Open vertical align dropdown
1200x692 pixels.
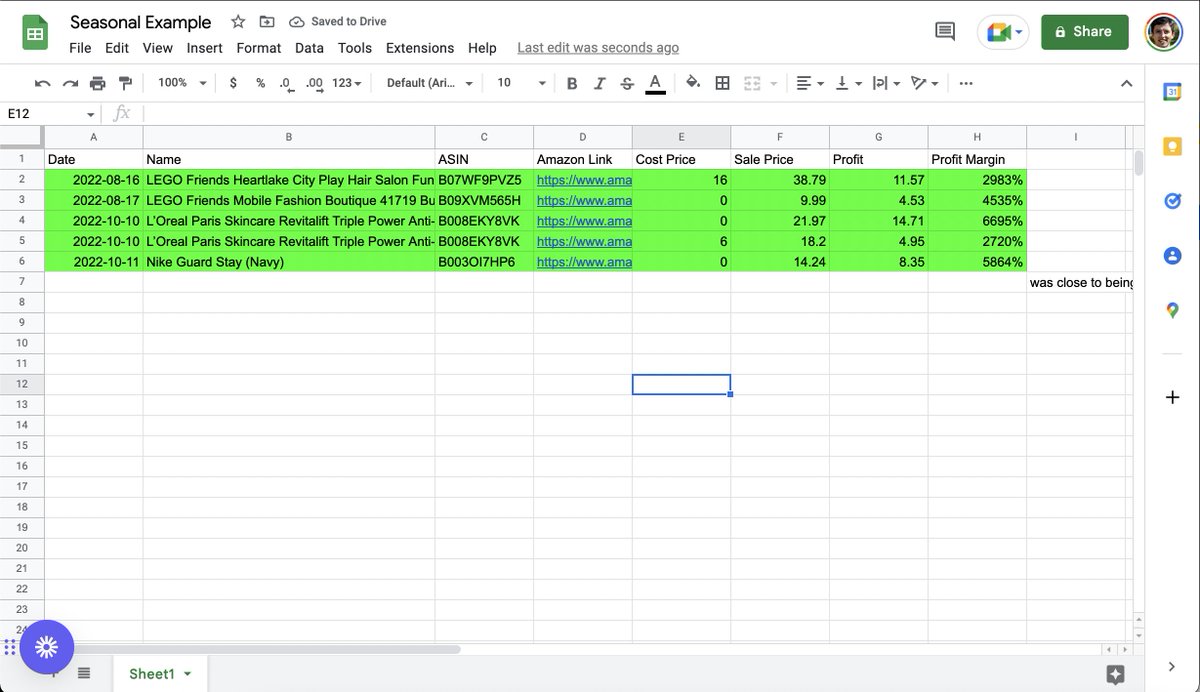point(848,83)
